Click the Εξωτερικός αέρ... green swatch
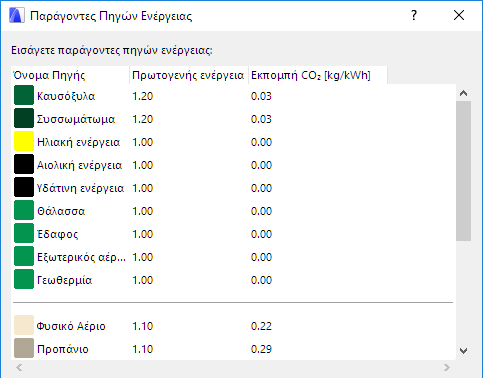The width and height of the screenshot is (483, 378). point(24,256)
